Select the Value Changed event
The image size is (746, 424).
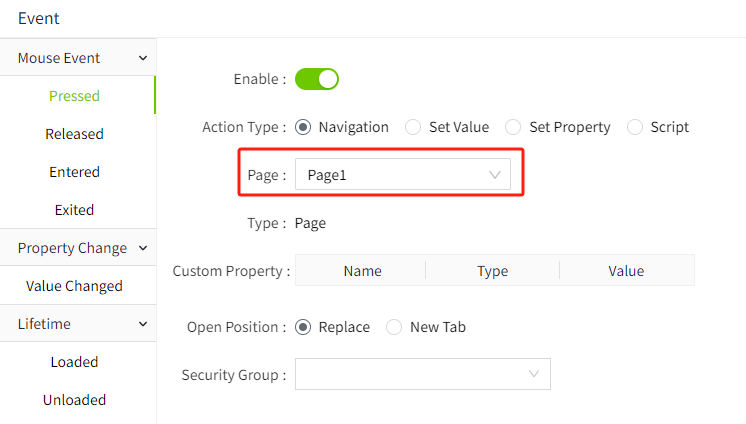tap(74, 286)
